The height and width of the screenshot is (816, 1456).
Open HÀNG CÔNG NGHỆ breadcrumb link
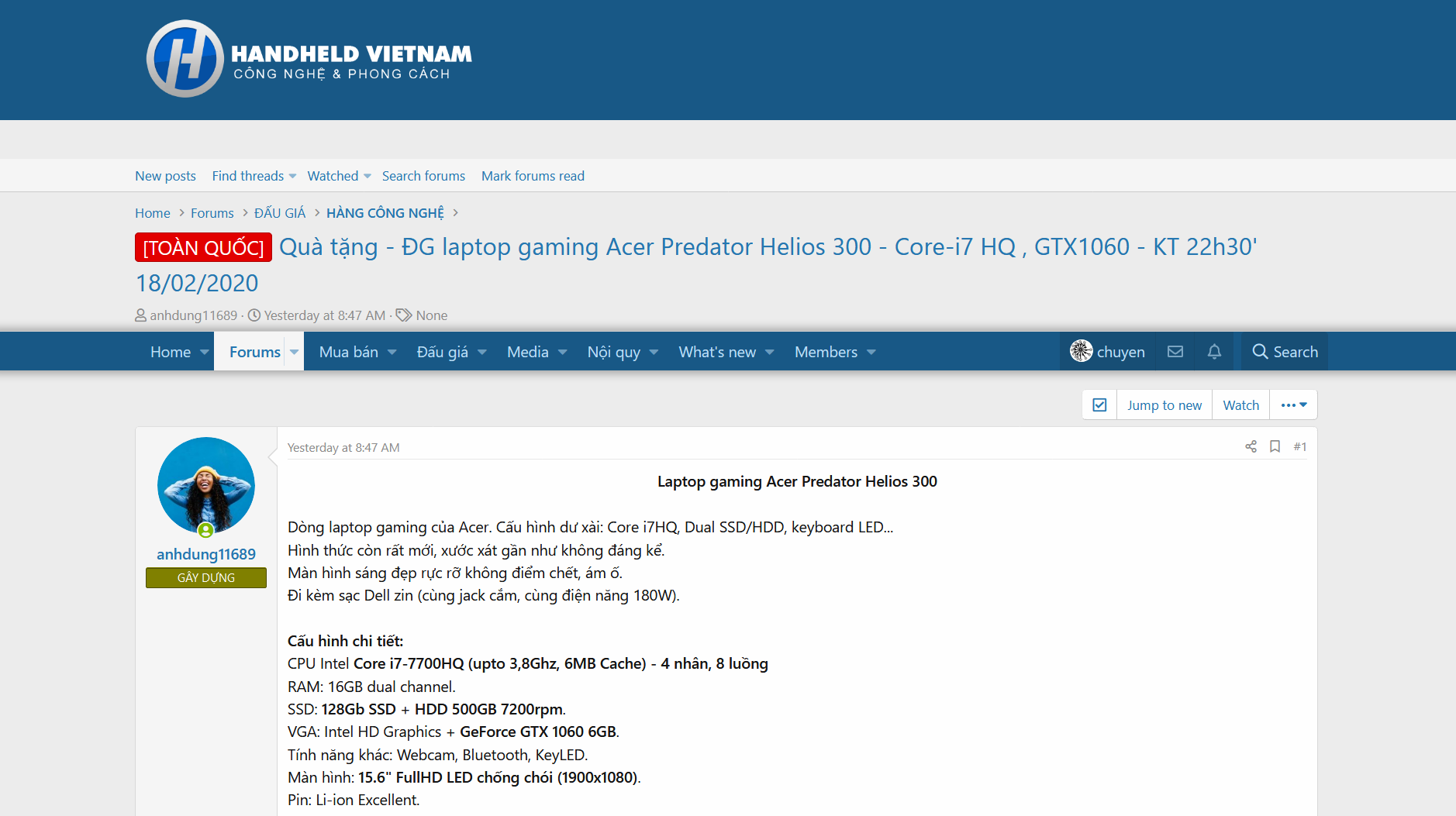385,213
